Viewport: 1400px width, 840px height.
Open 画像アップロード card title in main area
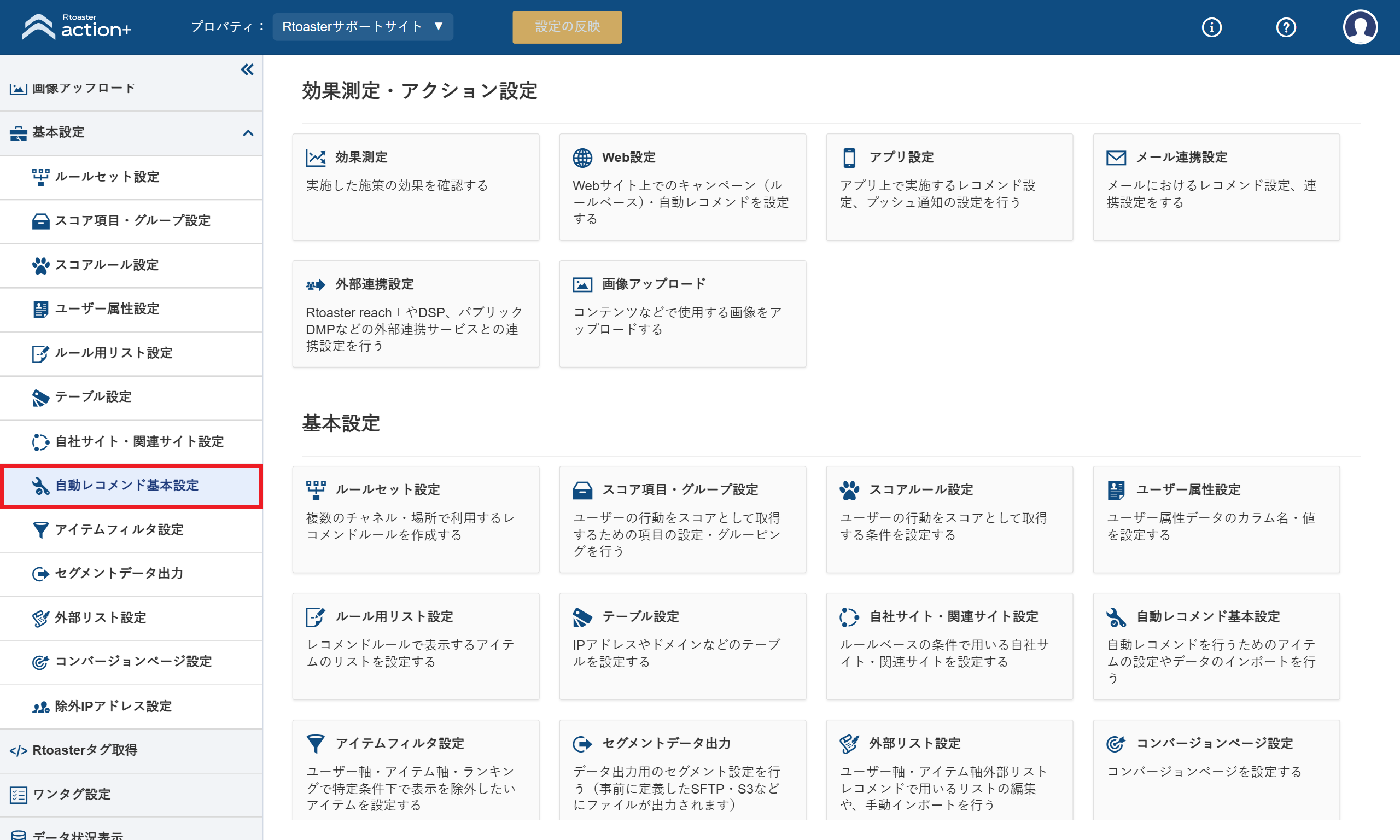[654, 284]
